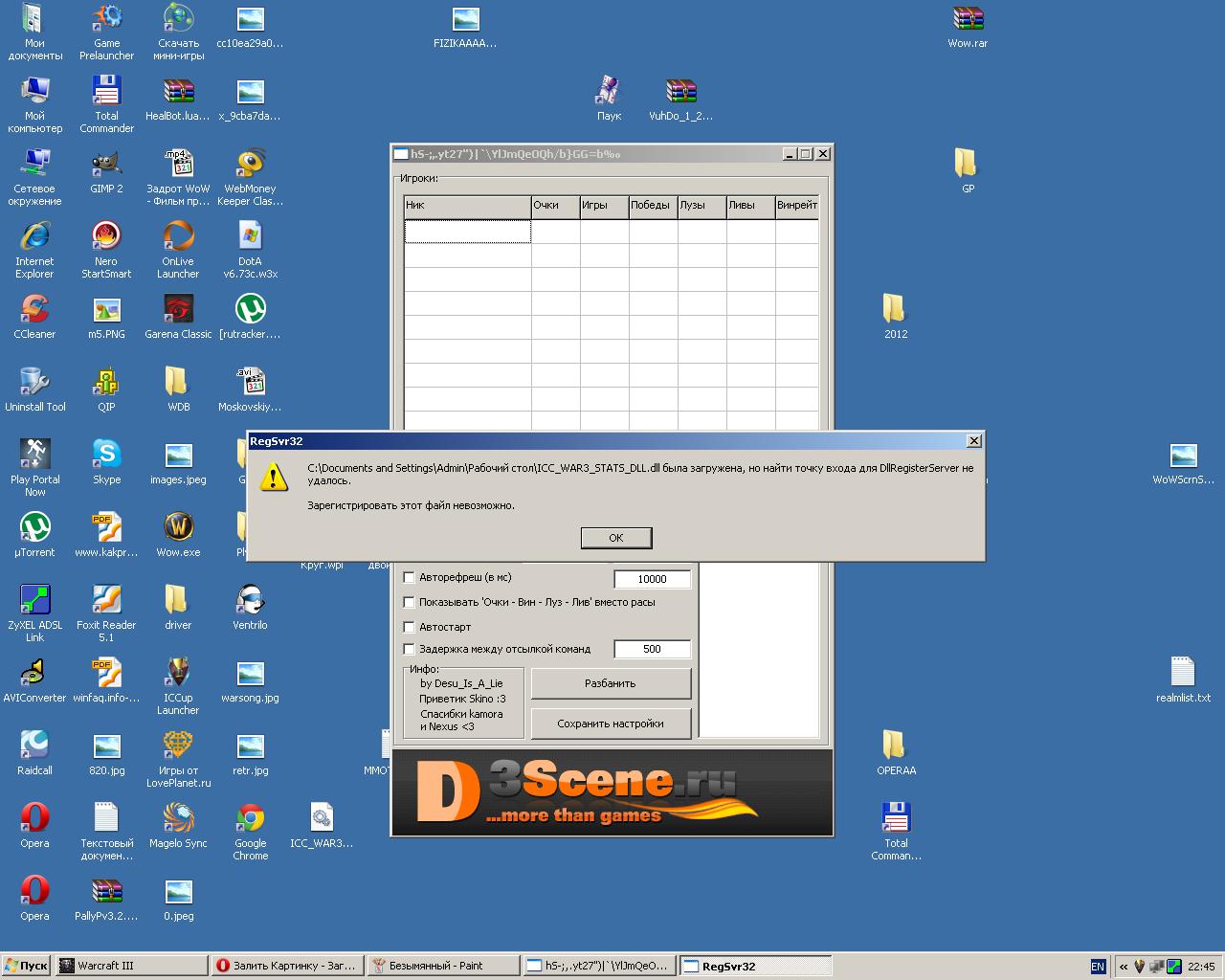Confirm the RegSvr32 error with OK

(616, 538)
